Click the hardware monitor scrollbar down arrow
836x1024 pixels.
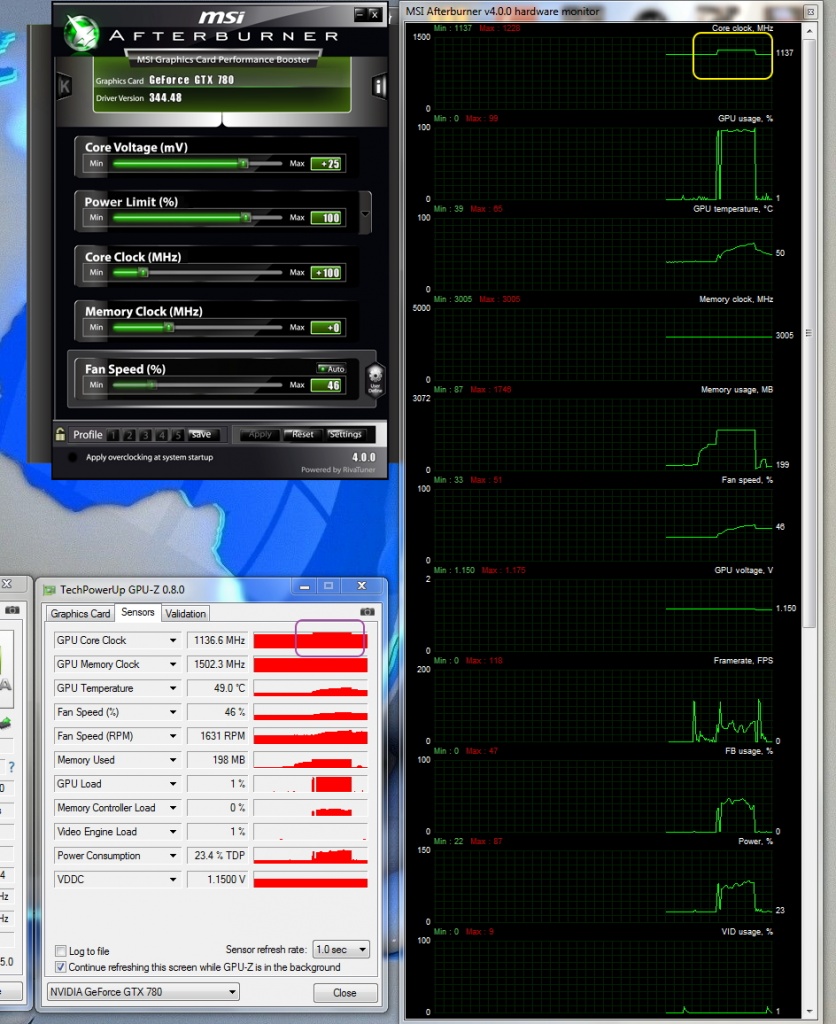pyautogui.click(x=809, y=1012)
